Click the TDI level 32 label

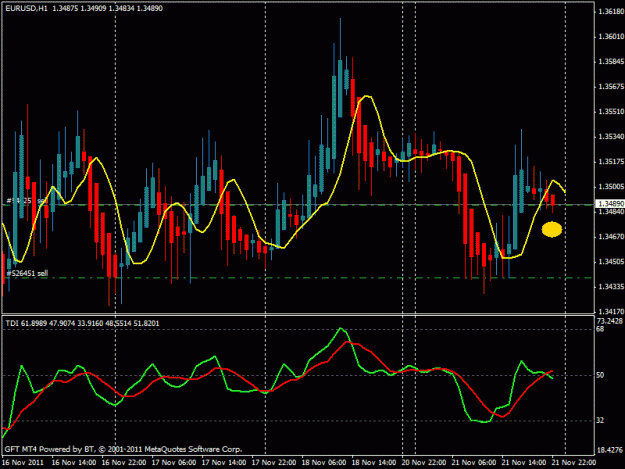600,420
